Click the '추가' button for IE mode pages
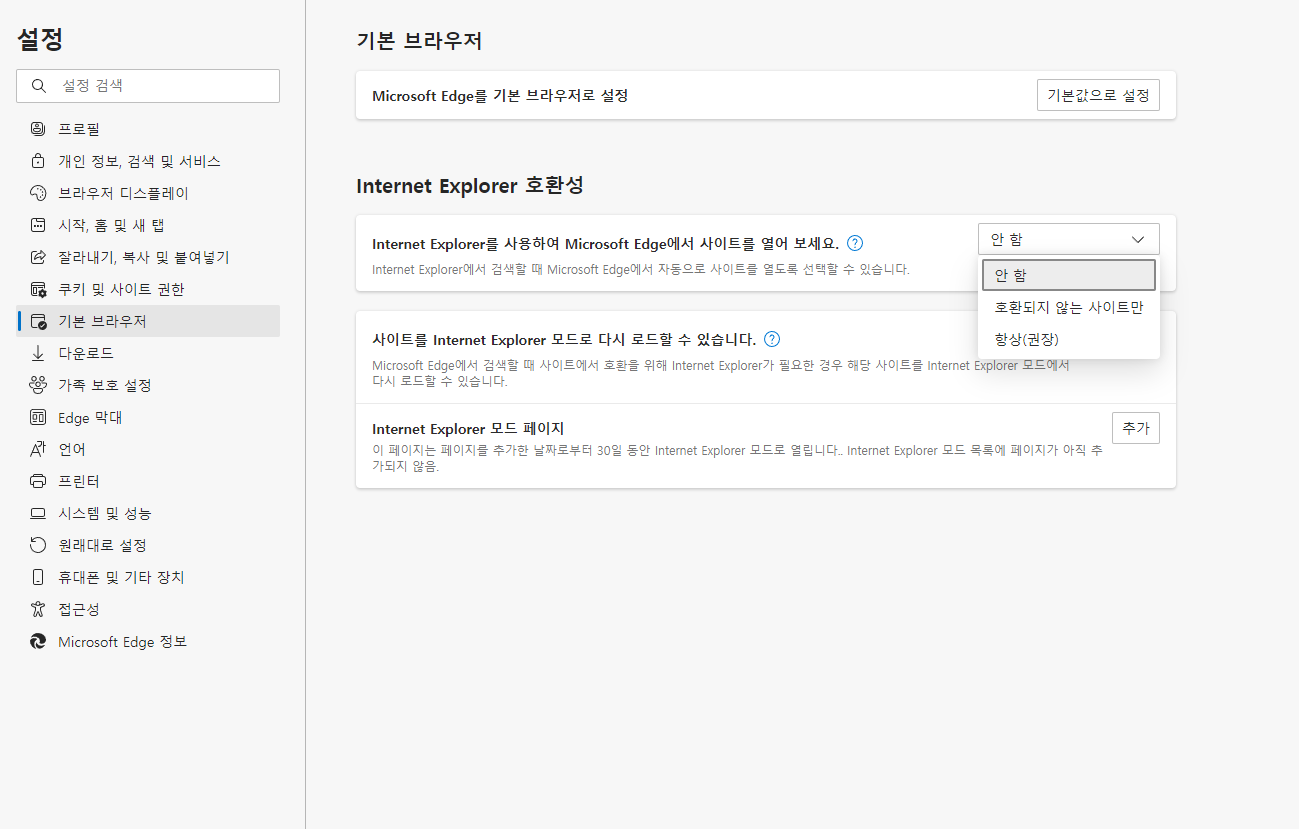 click(1135, 428)
